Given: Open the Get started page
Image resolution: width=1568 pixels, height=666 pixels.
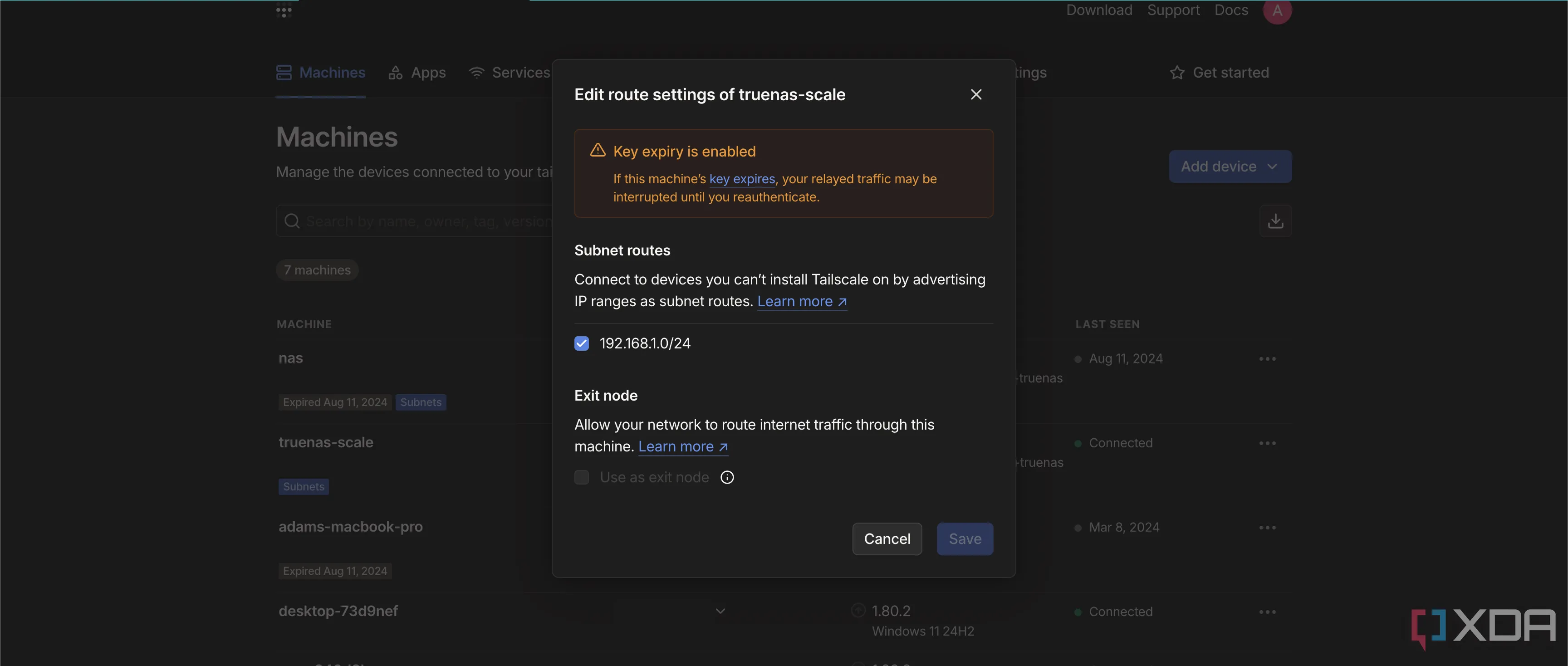Looking at the screenshot, I should point(1219,73).
